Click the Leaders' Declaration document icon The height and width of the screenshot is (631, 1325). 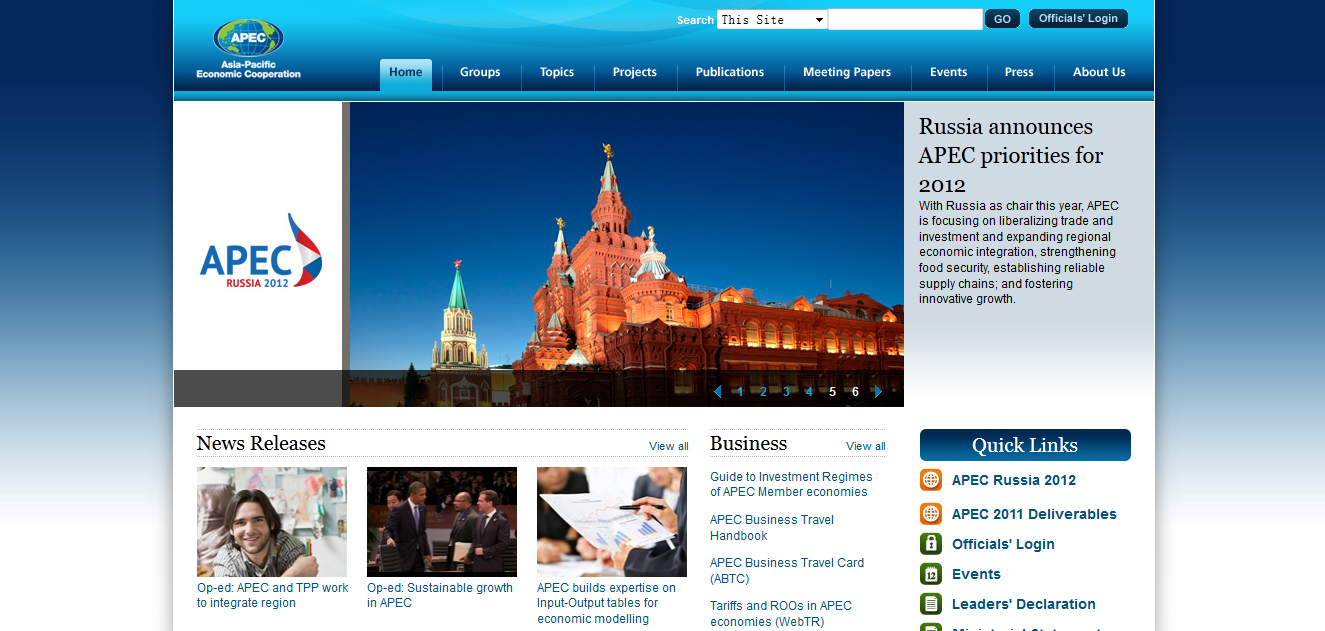click(931, 604)
